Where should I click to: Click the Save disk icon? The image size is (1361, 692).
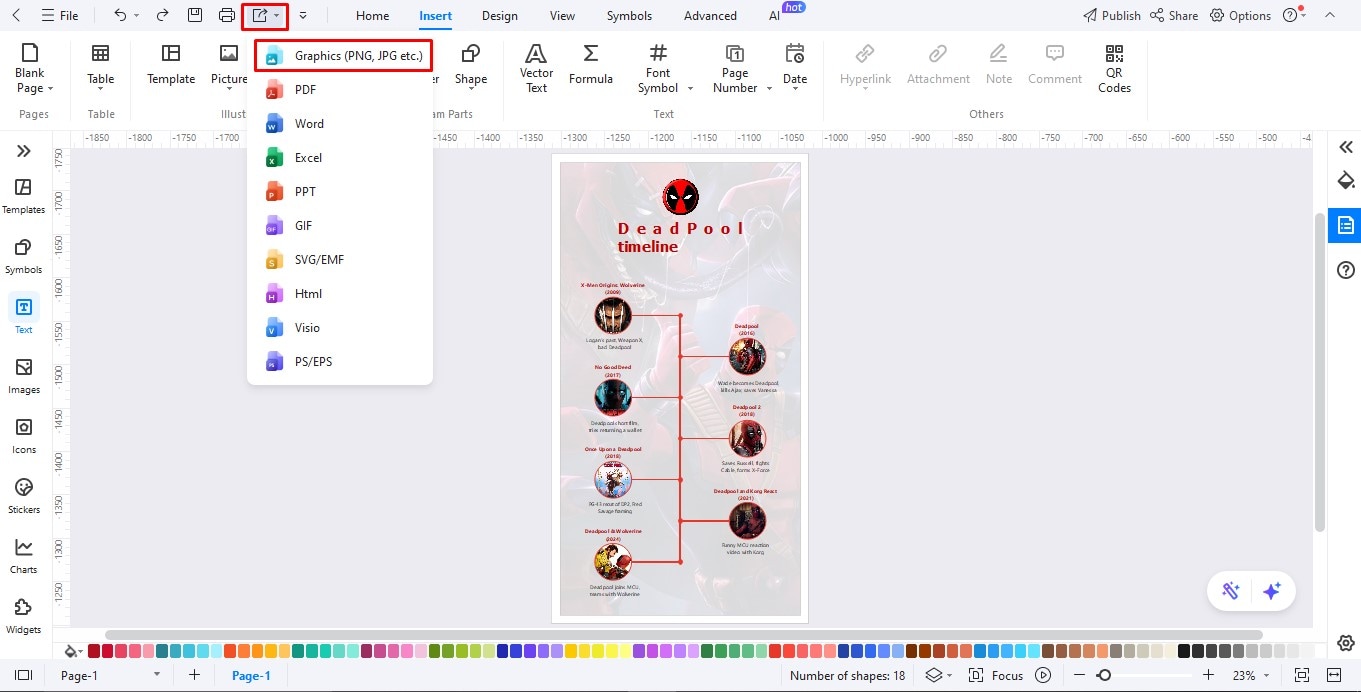[x=196, y=15]
